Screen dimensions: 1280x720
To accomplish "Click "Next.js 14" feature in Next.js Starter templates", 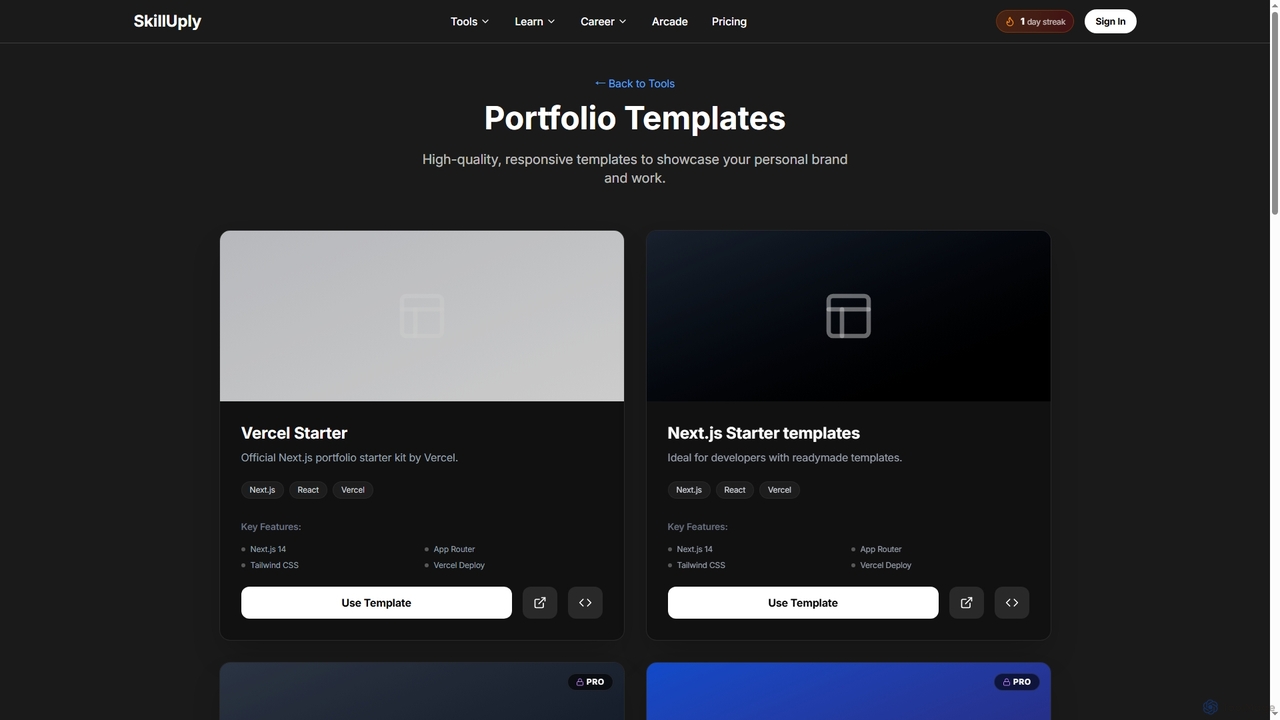I will pos(695,549).
